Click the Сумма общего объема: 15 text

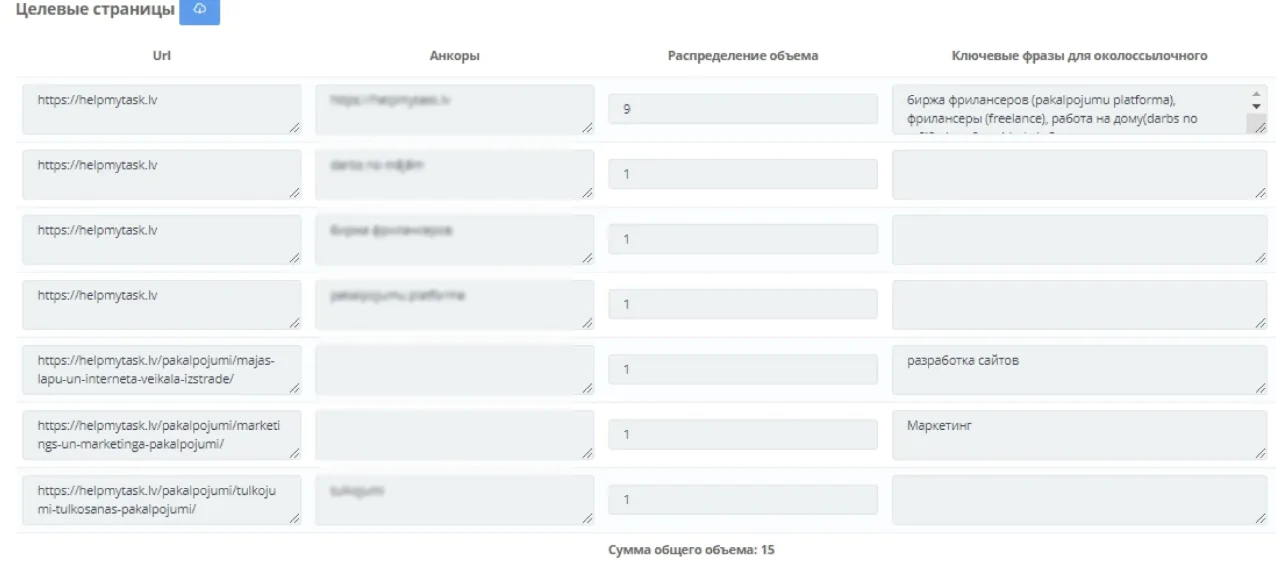(x=691, y=549)
